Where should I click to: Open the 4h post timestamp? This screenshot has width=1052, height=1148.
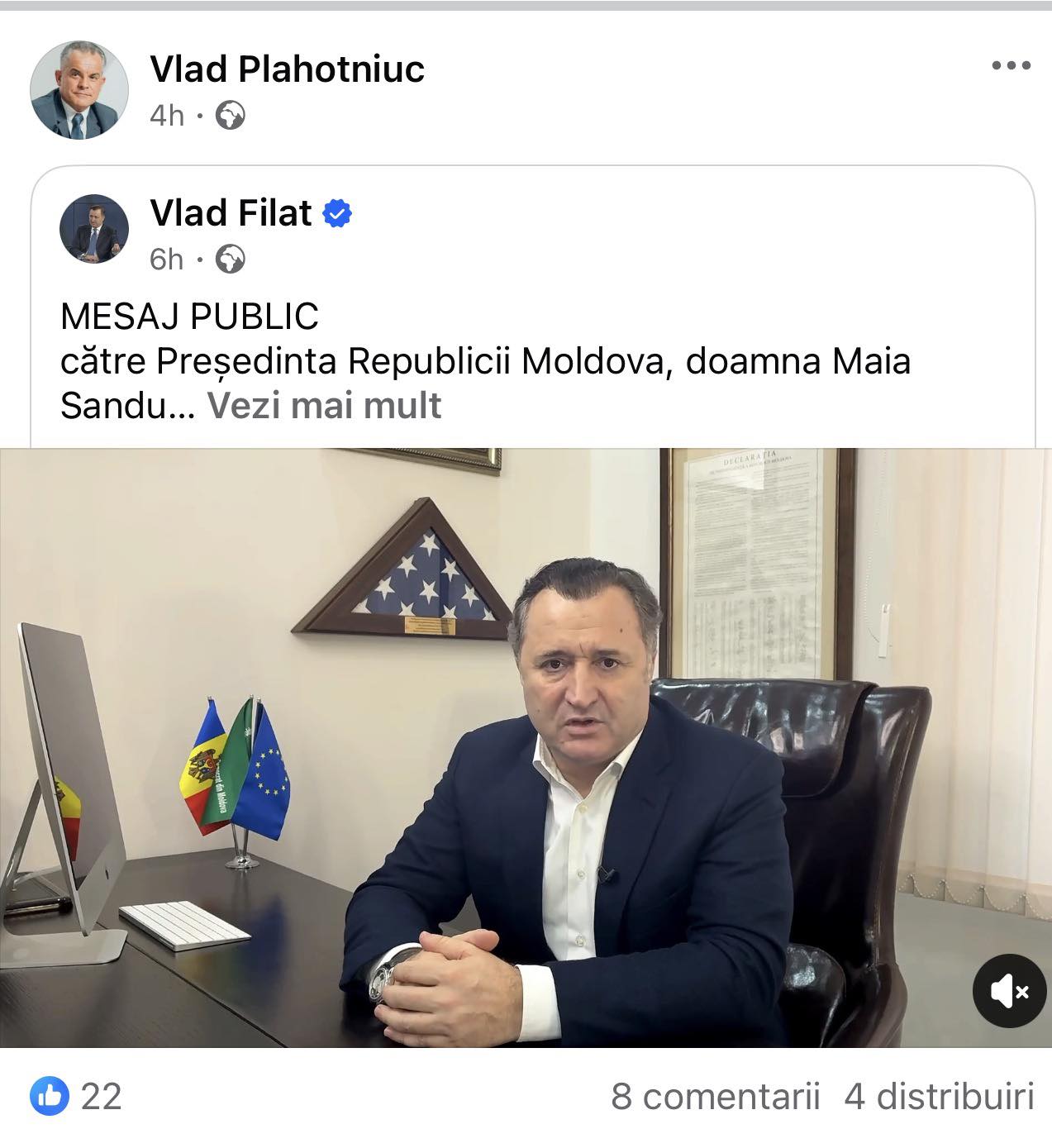coord(167,116)
